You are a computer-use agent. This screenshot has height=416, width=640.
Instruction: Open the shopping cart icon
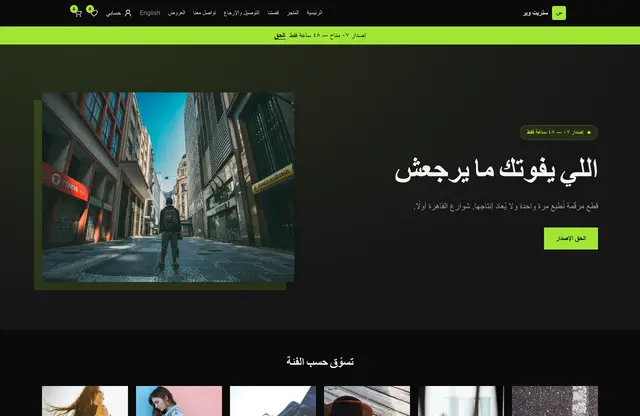point(78,13)
